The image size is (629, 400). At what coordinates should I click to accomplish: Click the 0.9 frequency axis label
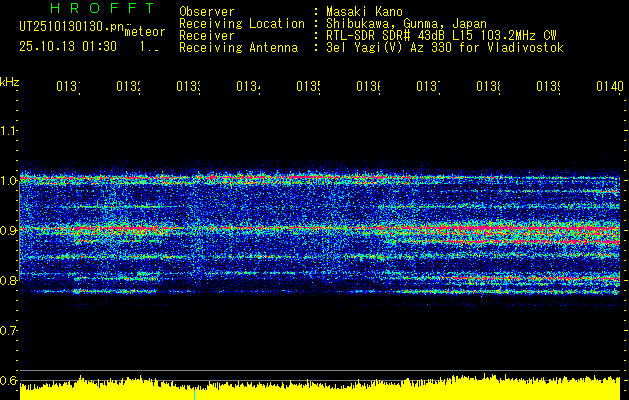8,231
